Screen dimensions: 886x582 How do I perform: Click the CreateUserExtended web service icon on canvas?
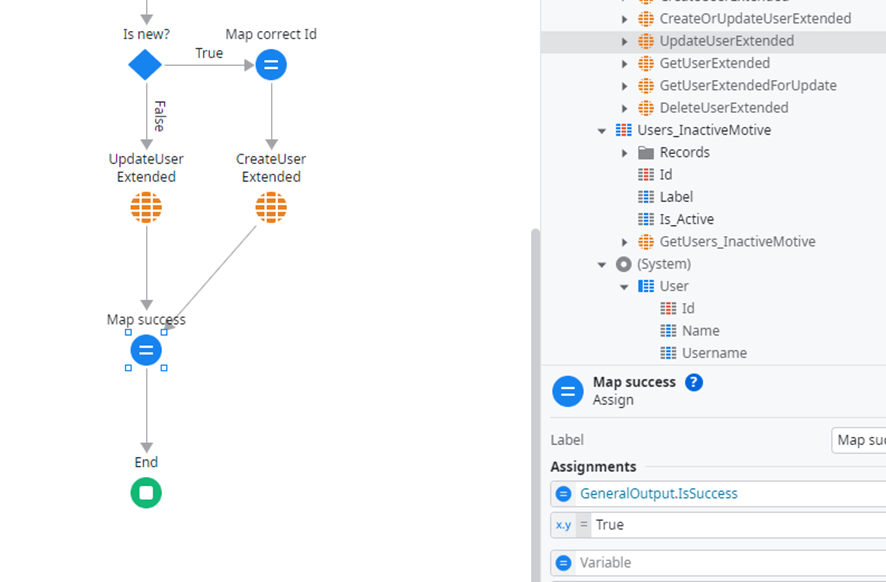click(271, 207)
